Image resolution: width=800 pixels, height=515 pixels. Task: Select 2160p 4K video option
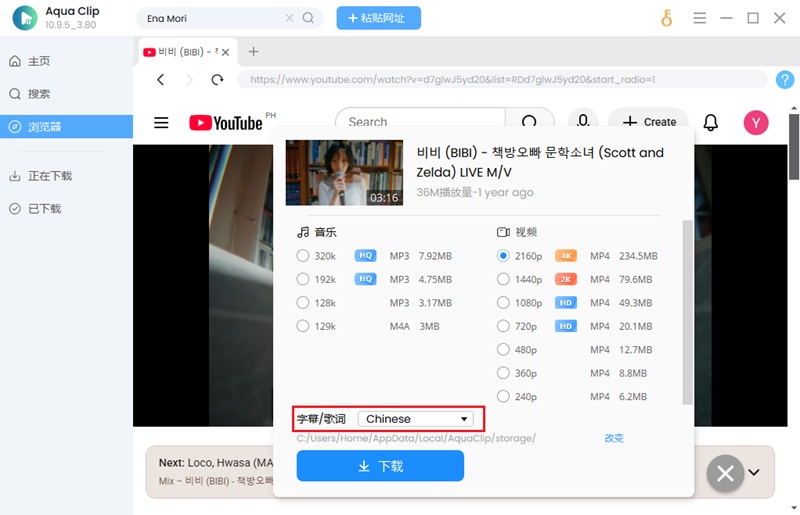503,256
